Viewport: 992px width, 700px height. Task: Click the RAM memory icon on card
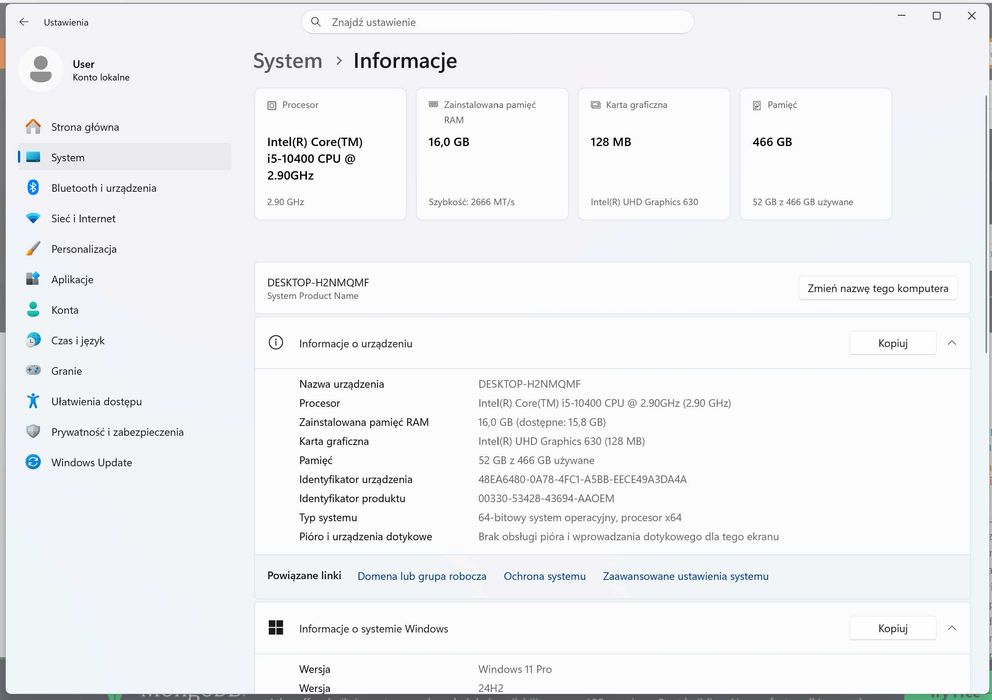point(433,104)
